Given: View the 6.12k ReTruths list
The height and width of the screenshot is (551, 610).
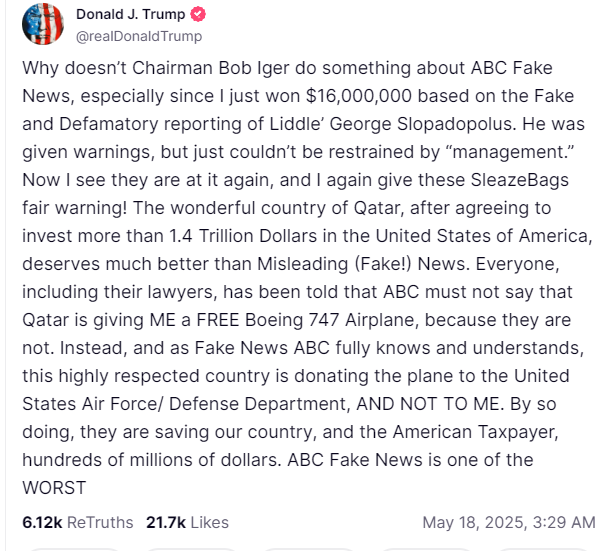Looking at the screenshot, I should click(77, 522).
